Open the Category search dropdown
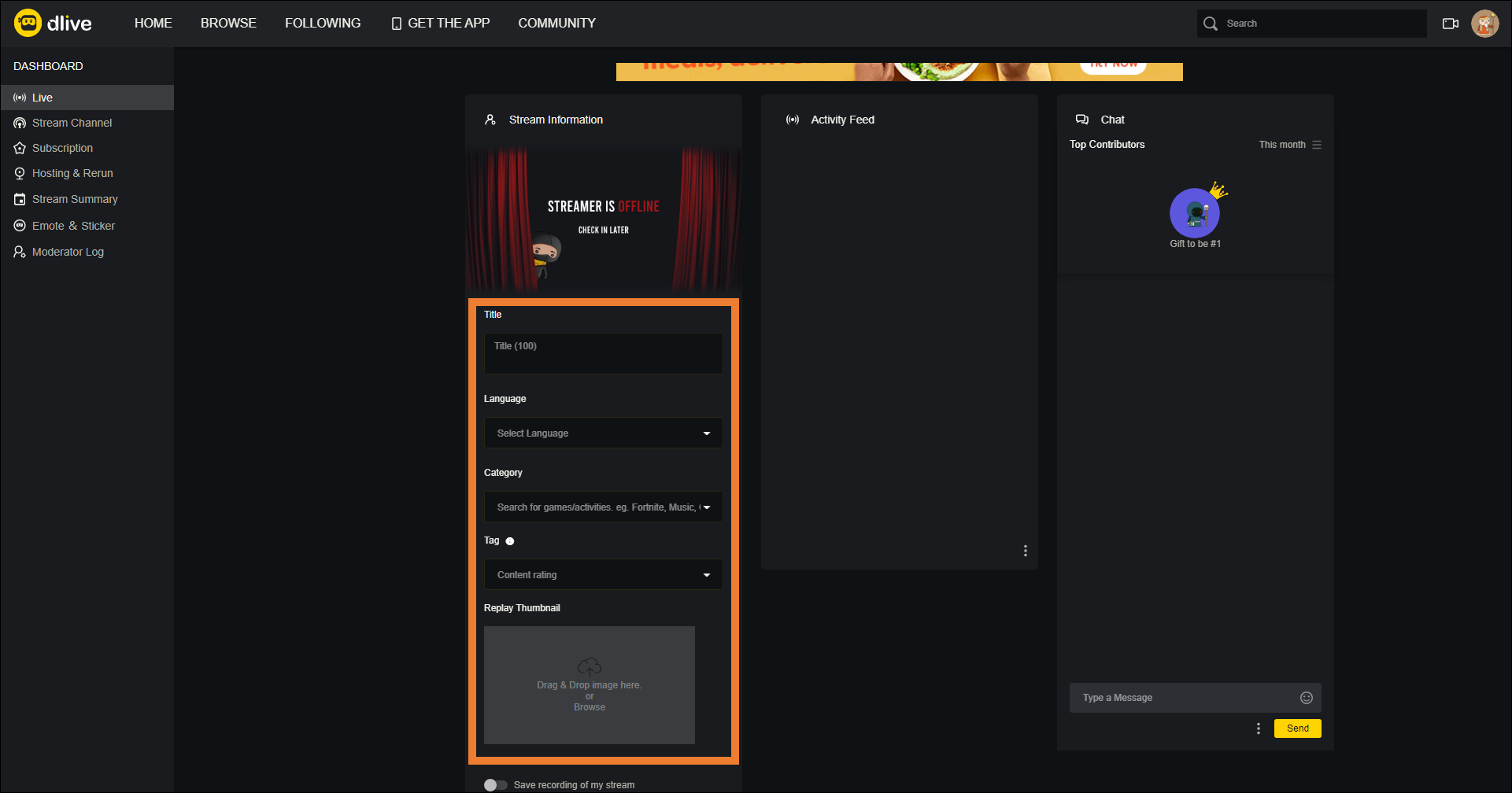The height and width of the screenshot is (793, 1512). coord(603,507)
